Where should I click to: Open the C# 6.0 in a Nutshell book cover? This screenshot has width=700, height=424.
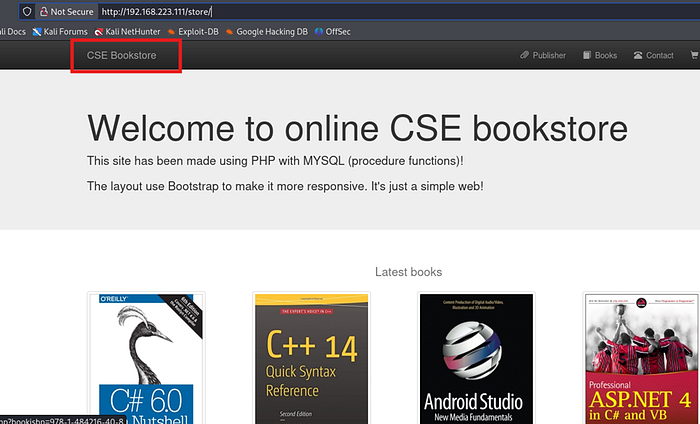tap(146, 358)
